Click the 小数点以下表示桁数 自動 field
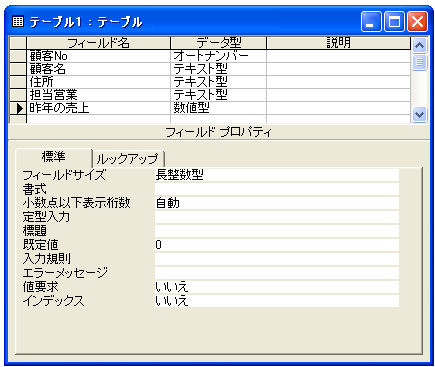This screenshot has width=435, height=367. tap(277, 203)
